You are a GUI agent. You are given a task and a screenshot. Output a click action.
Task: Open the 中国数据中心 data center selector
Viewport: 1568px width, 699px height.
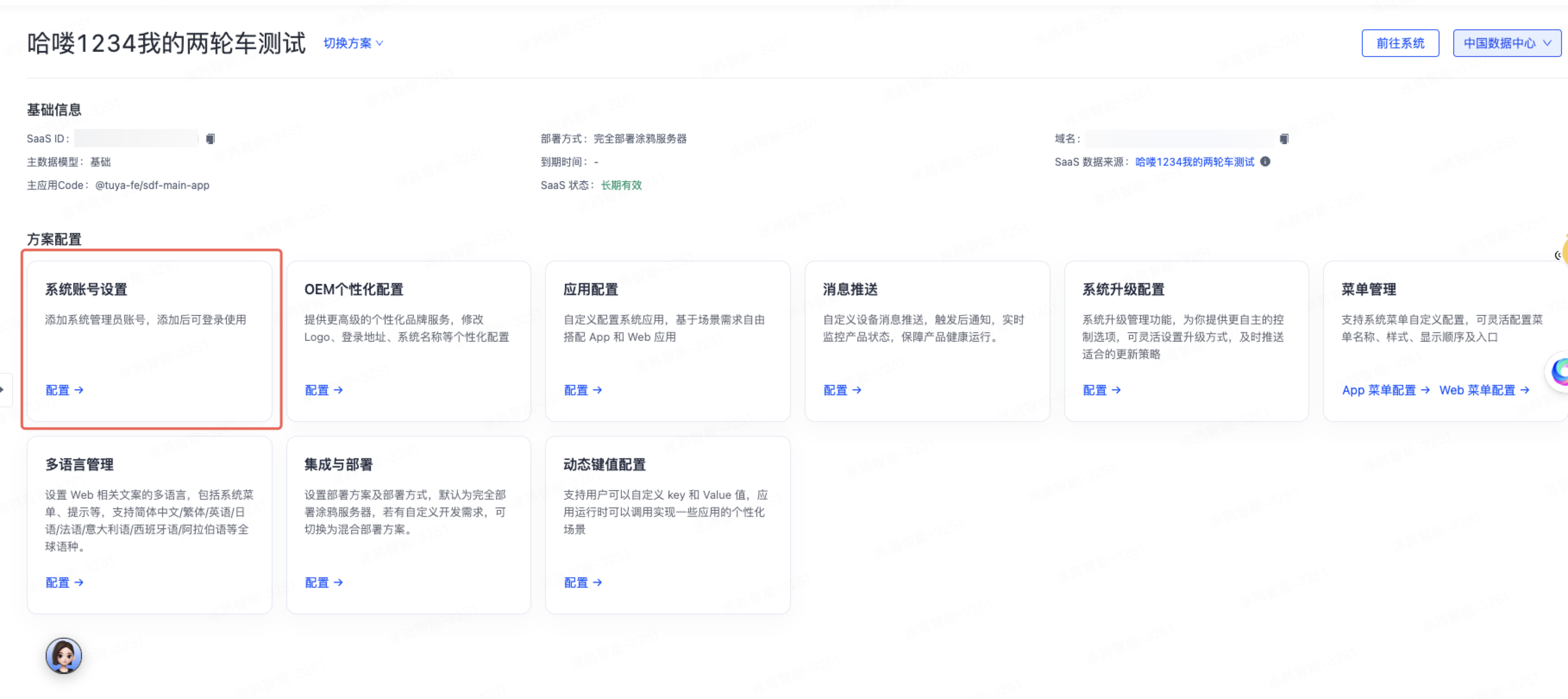coord(1506,43)
